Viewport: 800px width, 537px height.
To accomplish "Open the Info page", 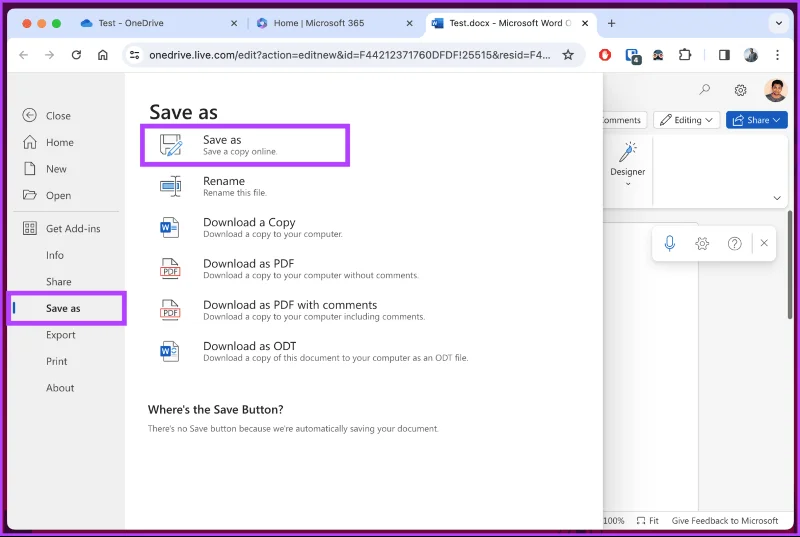I will pyautogui.click(x=55, y=255).
